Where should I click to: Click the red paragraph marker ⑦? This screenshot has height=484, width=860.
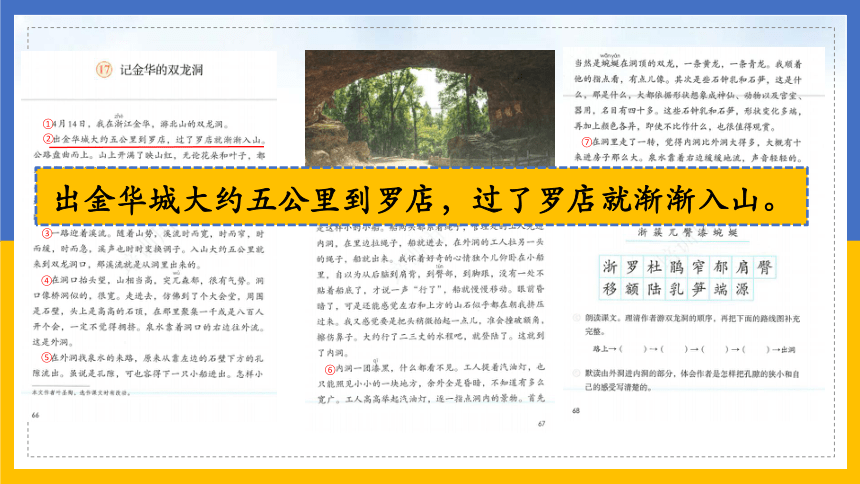(587, 142)
